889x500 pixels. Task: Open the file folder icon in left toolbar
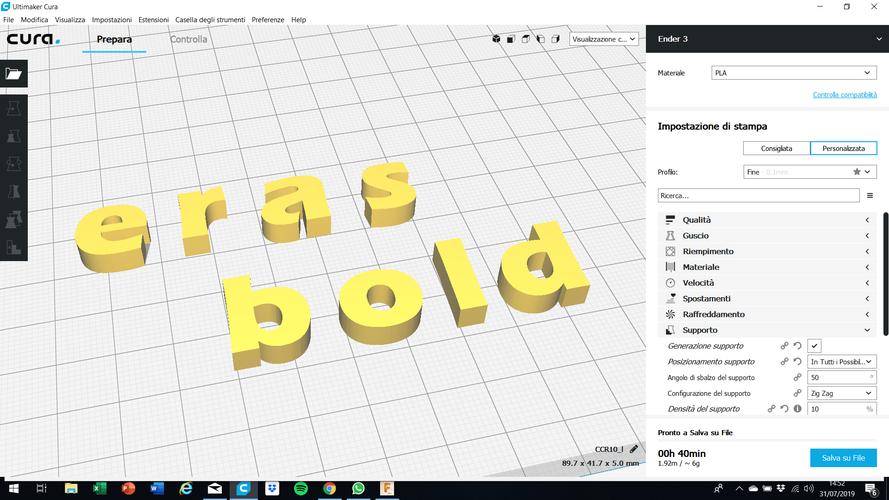tap(14, 74)
